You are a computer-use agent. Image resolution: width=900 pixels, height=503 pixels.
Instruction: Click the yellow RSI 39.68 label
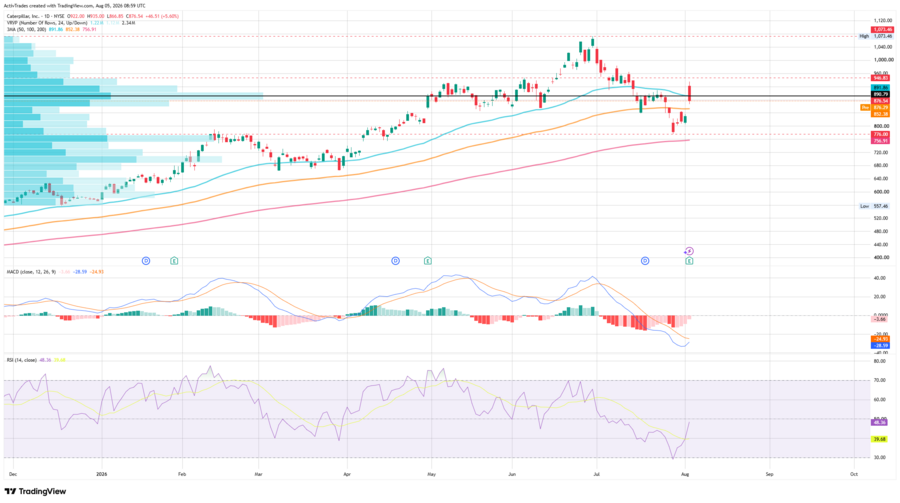[879, 439]
